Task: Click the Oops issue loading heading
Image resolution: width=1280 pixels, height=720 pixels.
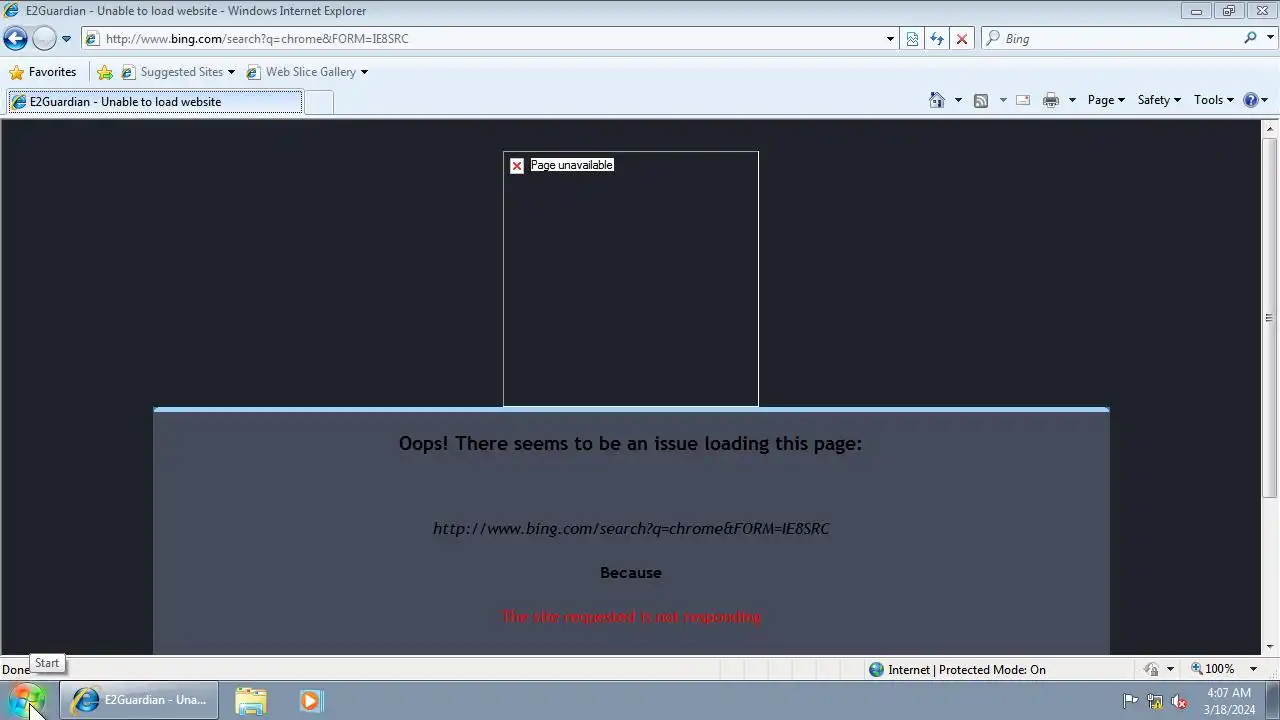Action: pyautogui.click(x=630, y=443)
